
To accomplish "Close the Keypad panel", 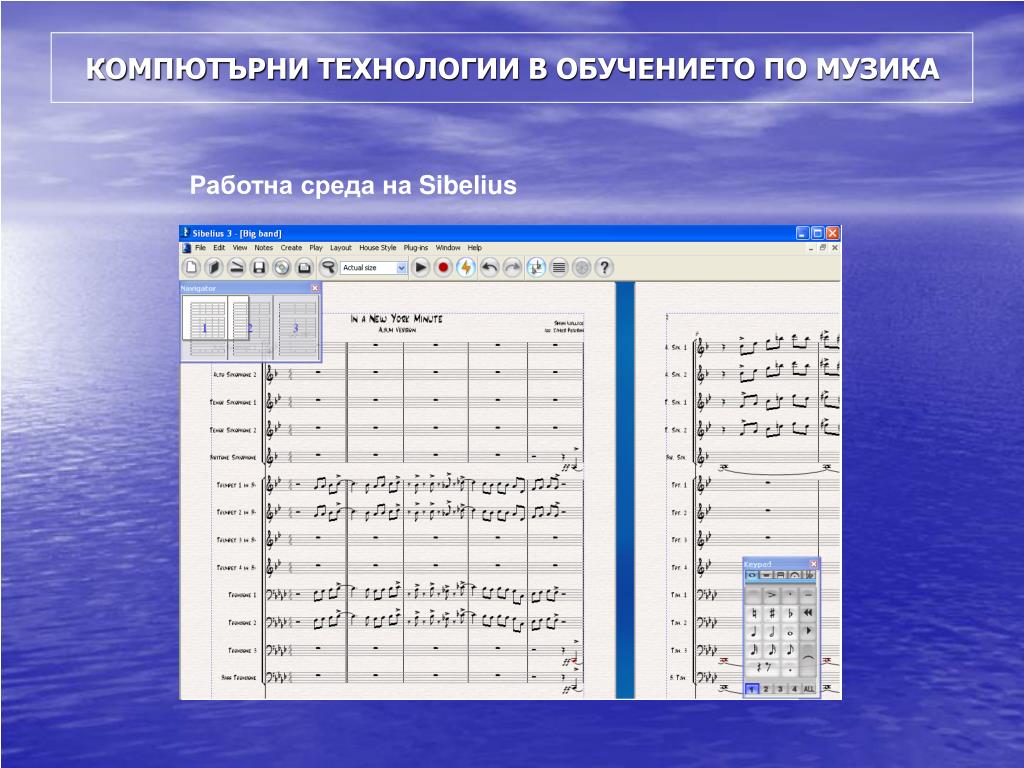I will pos(814,564).
